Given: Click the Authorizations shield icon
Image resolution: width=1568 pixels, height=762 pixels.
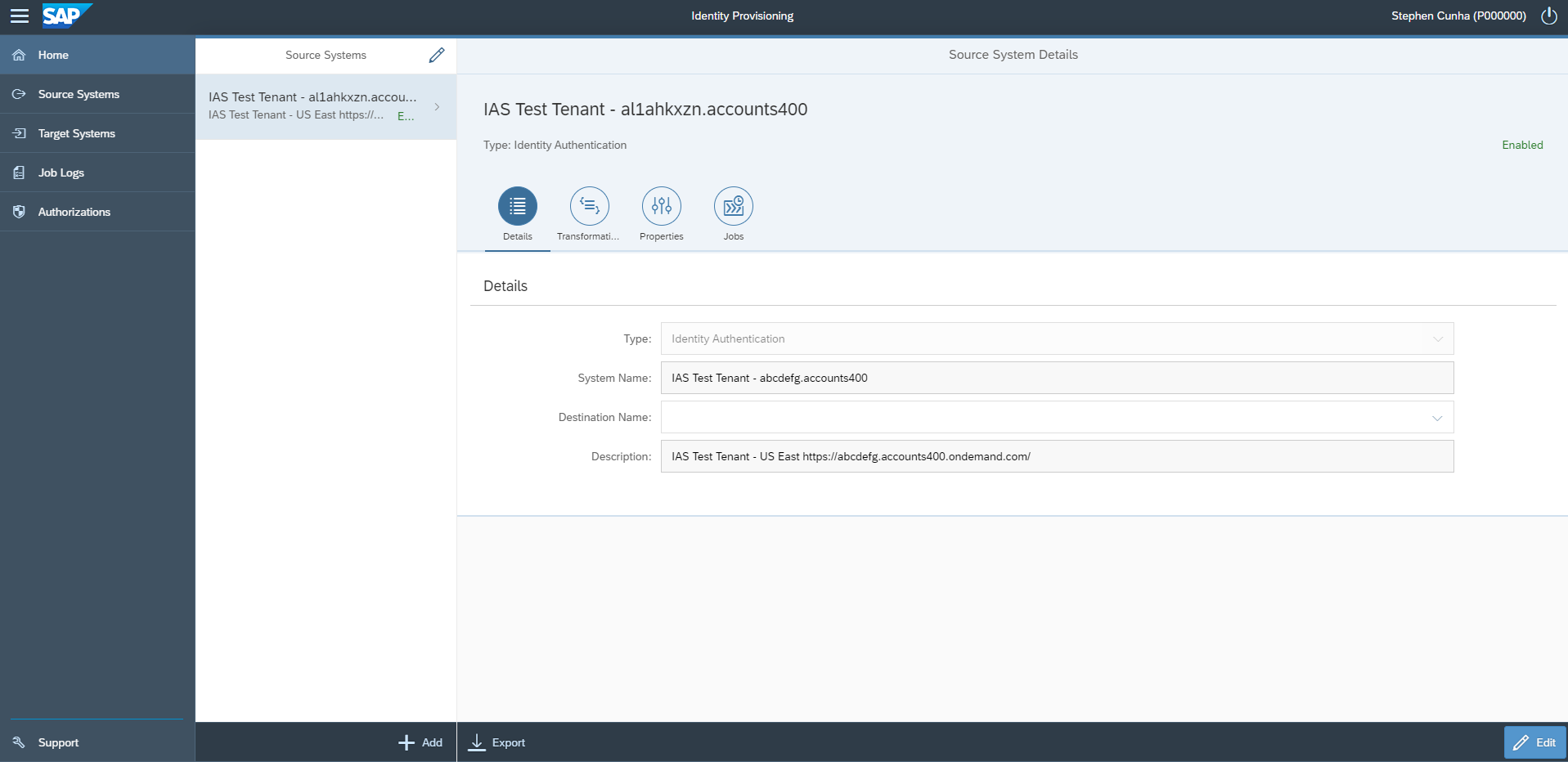Looking at the screenshot, I should tap(19, 212).
